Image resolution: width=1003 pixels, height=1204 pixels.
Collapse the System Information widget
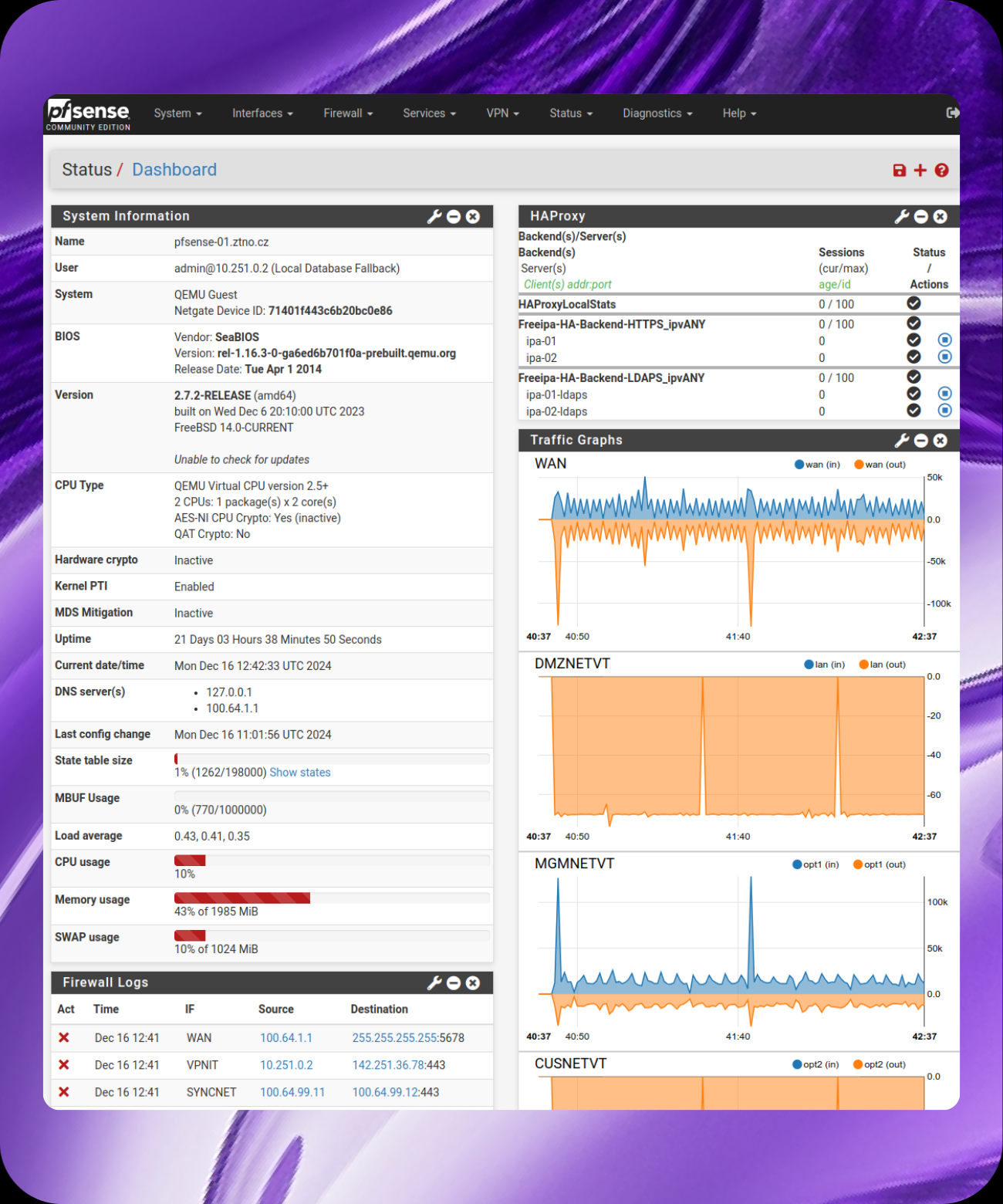pyautogui.click(x=454, y=217)
